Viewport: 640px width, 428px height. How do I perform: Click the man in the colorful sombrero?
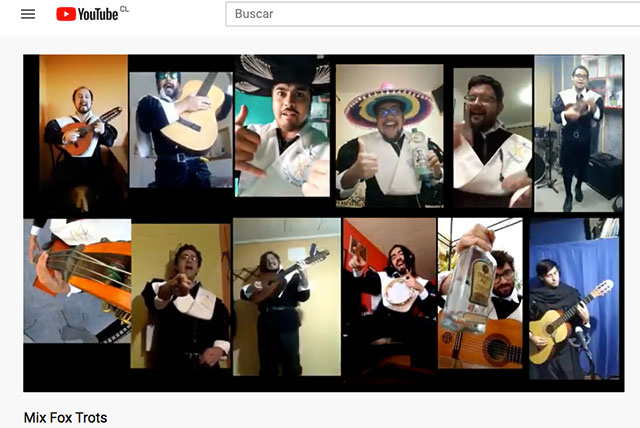click(x=389, y=128)
